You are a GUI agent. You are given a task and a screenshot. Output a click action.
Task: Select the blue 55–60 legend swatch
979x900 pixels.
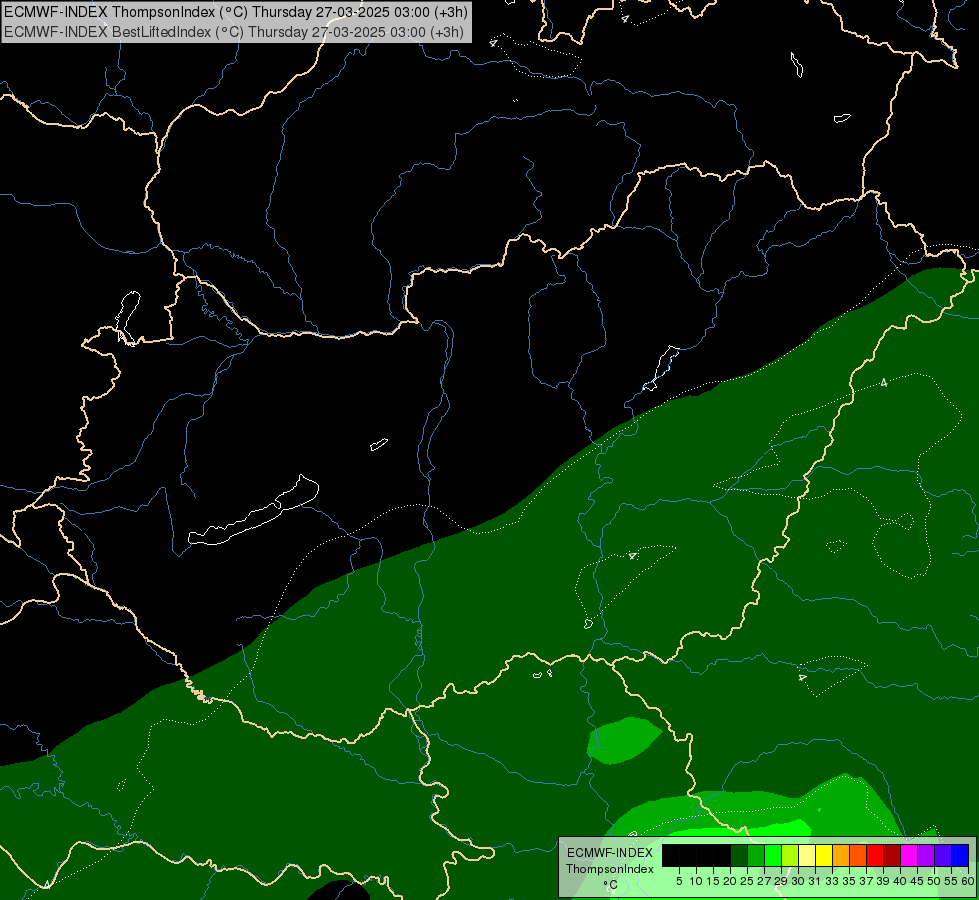coord(960,855)
